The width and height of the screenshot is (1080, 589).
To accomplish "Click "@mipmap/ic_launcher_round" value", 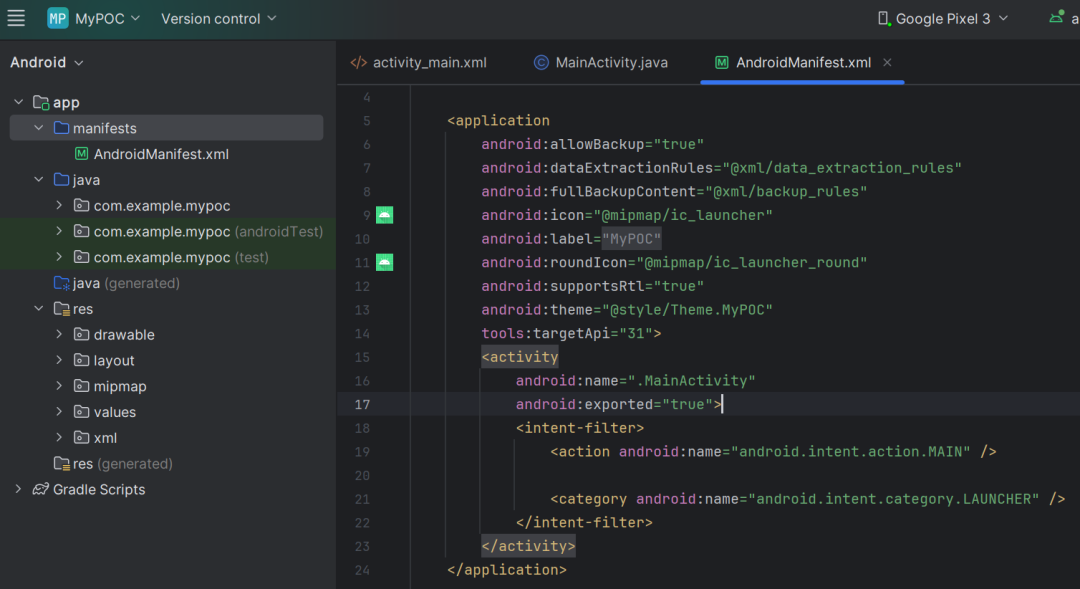I will (751, 262).
